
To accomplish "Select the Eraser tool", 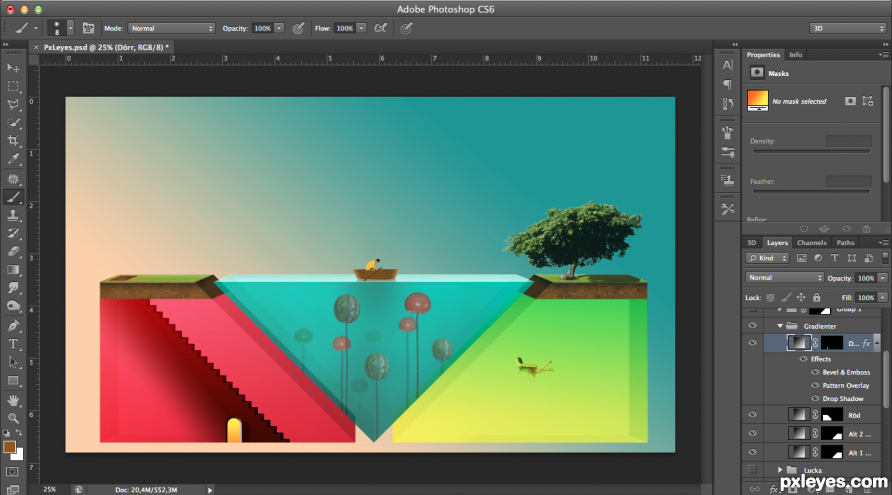I will [13, 251].
